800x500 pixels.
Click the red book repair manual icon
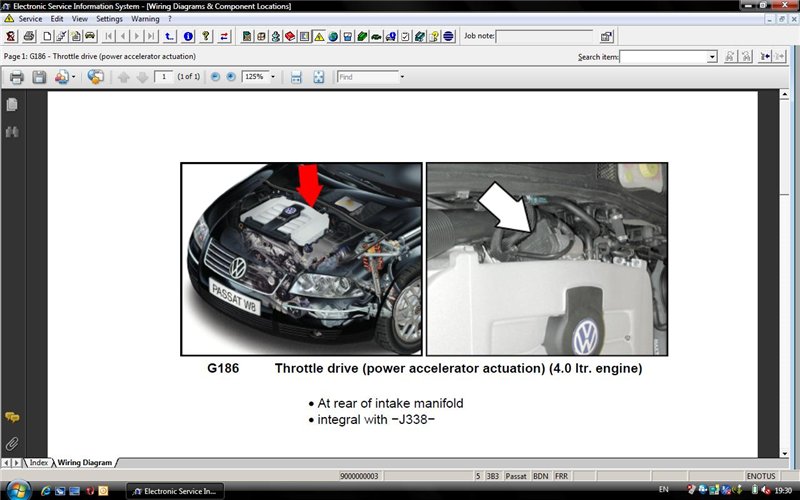[290, 36]
